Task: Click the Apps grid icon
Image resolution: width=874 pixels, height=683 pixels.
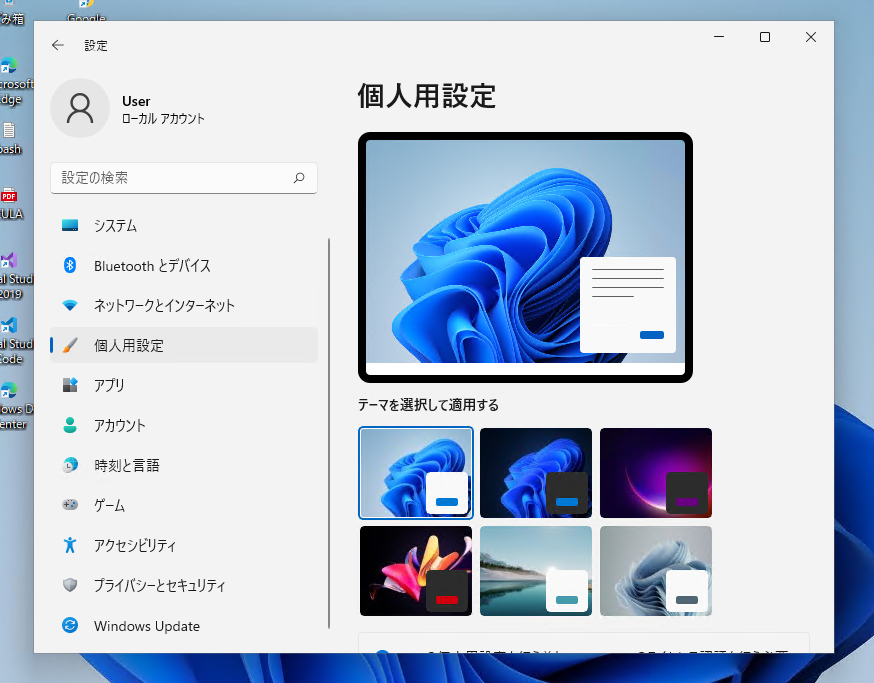Action: click(x=70, y=385)
